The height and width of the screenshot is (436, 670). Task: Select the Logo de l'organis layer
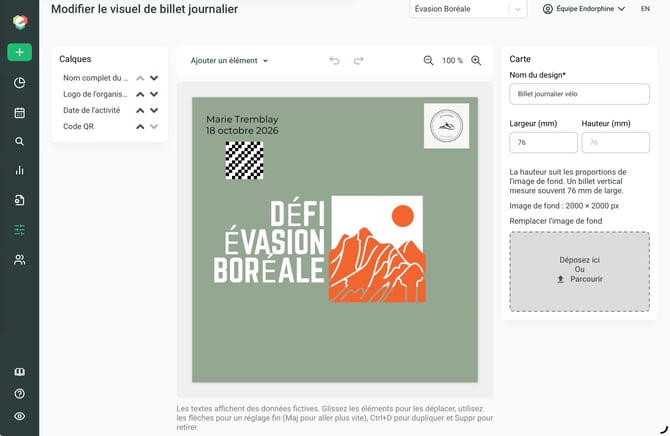[x=95, y=94]
